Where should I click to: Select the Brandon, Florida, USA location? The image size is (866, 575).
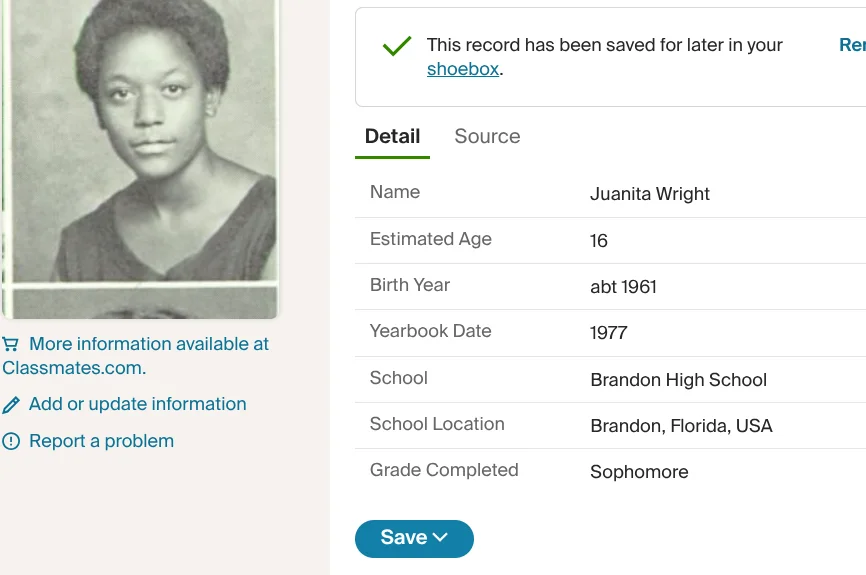pyautogui.click(x=681, y=426)
